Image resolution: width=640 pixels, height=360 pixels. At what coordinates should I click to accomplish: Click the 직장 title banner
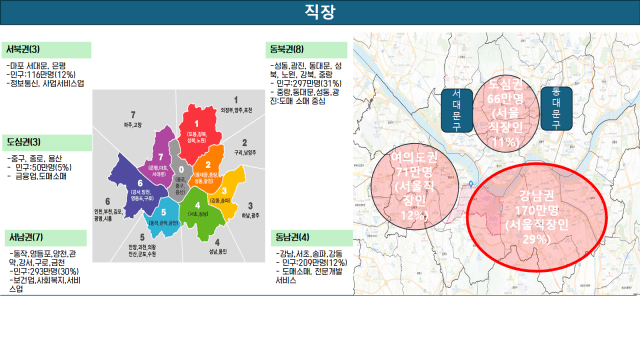click(320, 12)
